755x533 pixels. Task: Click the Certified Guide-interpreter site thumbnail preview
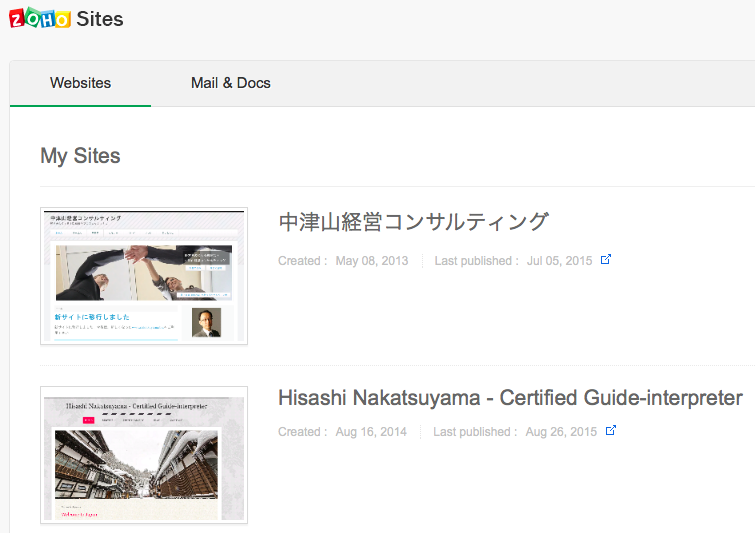(144, 455)
